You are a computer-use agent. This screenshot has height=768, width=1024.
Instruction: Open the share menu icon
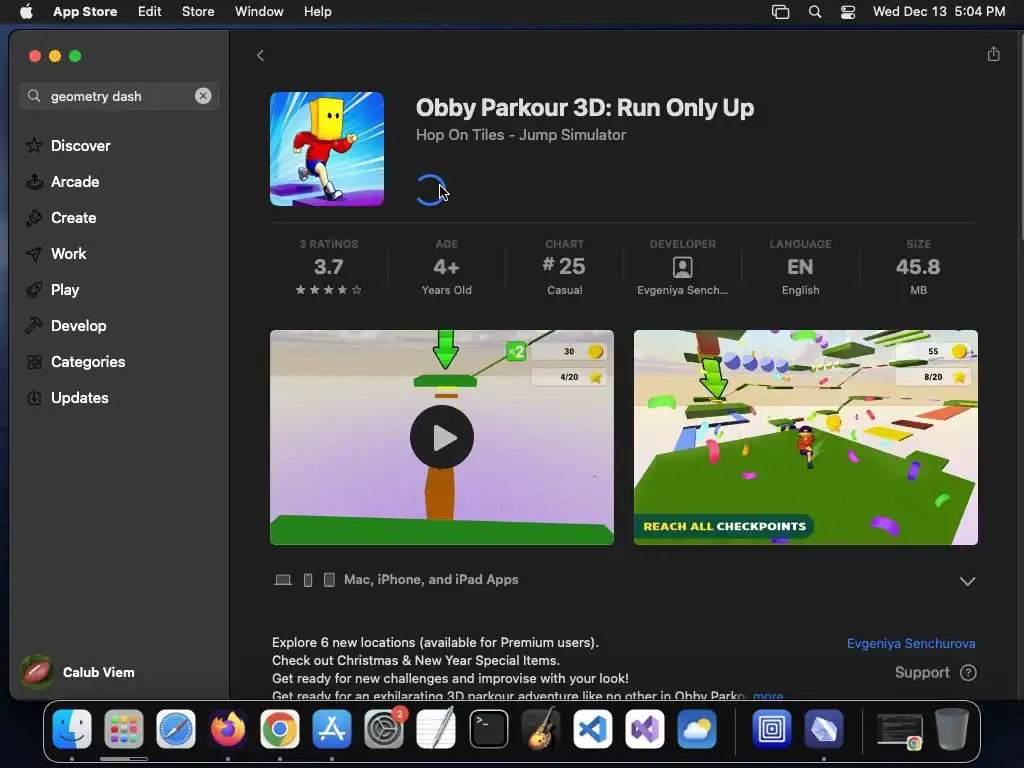click(993, 54)
